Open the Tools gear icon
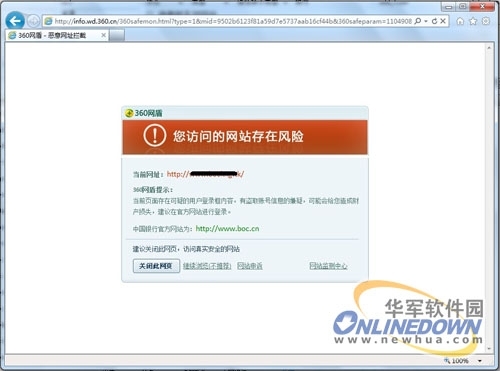Image resolution: width=500 pixels, height=371 pixels. (x=486, y=21)
